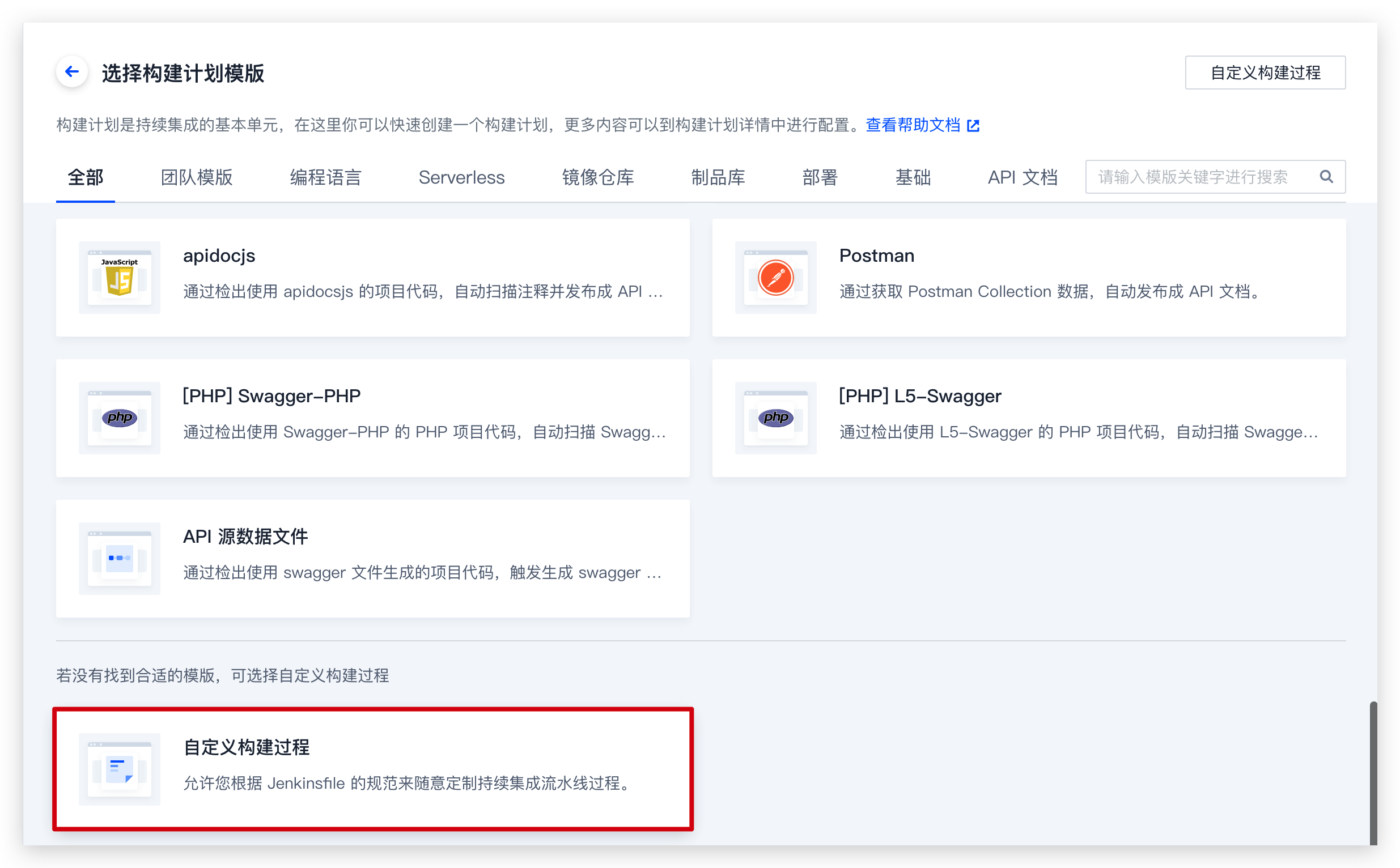The height and width of the screenshot is (868, 1400).
Task: Switch to the 团队模版 tab
Action: click(196, 177)
